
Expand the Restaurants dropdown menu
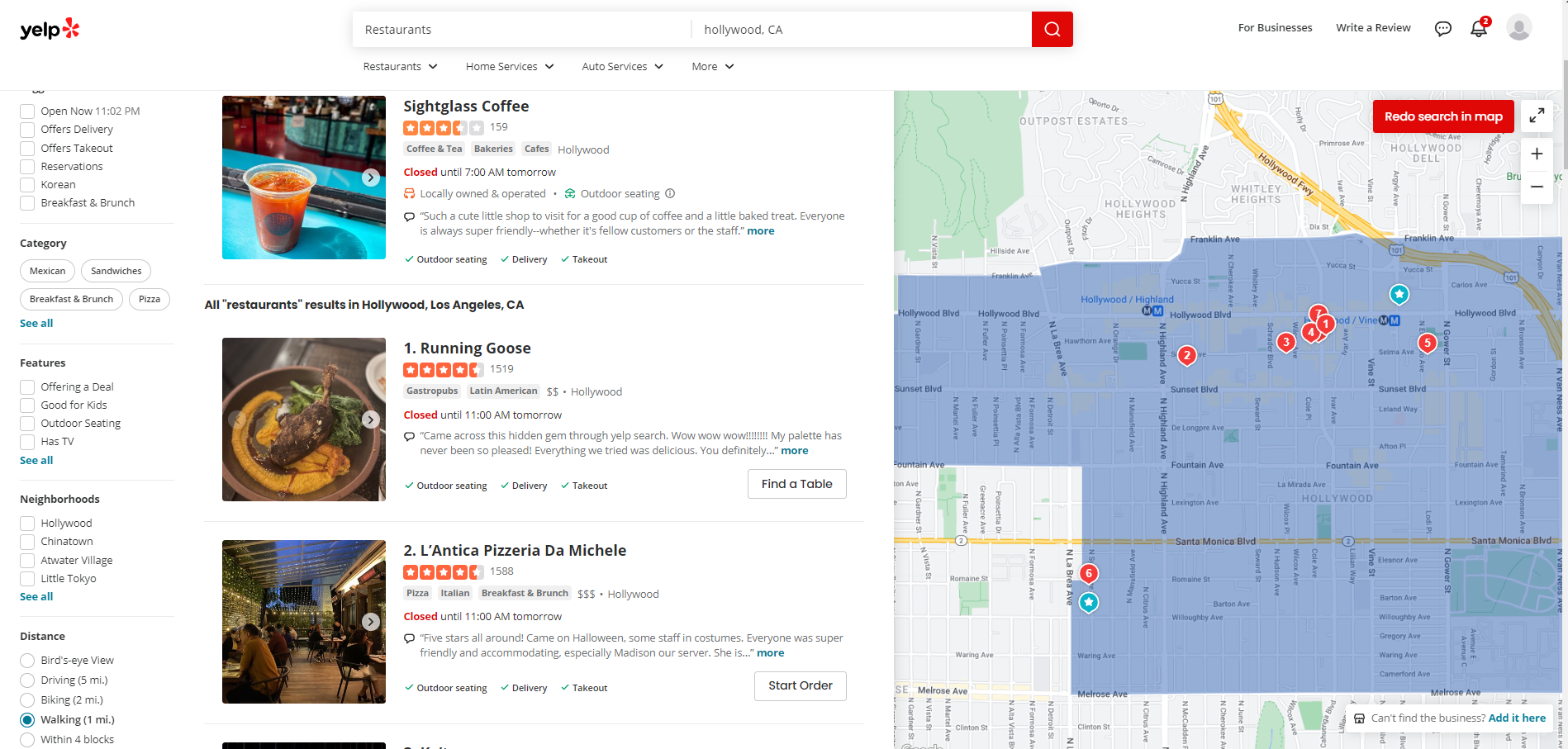point(400,67)
